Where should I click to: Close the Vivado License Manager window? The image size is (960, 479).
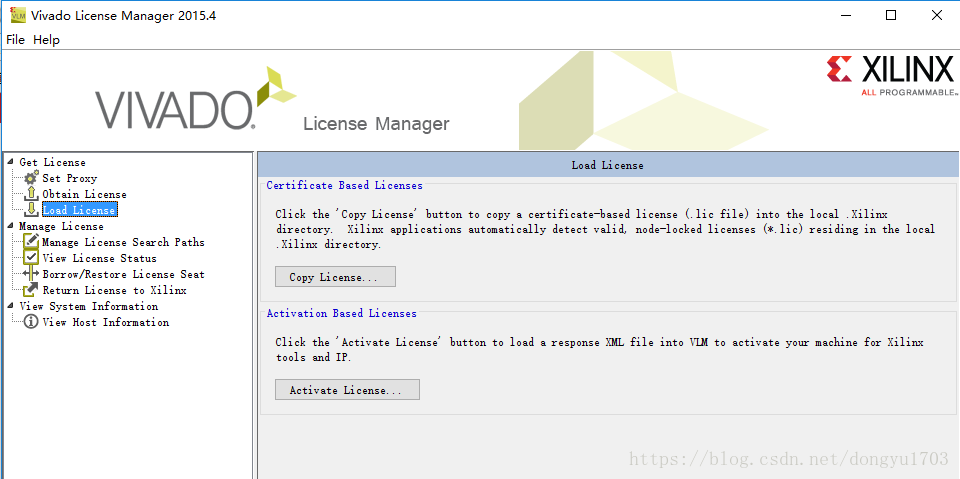937,16
